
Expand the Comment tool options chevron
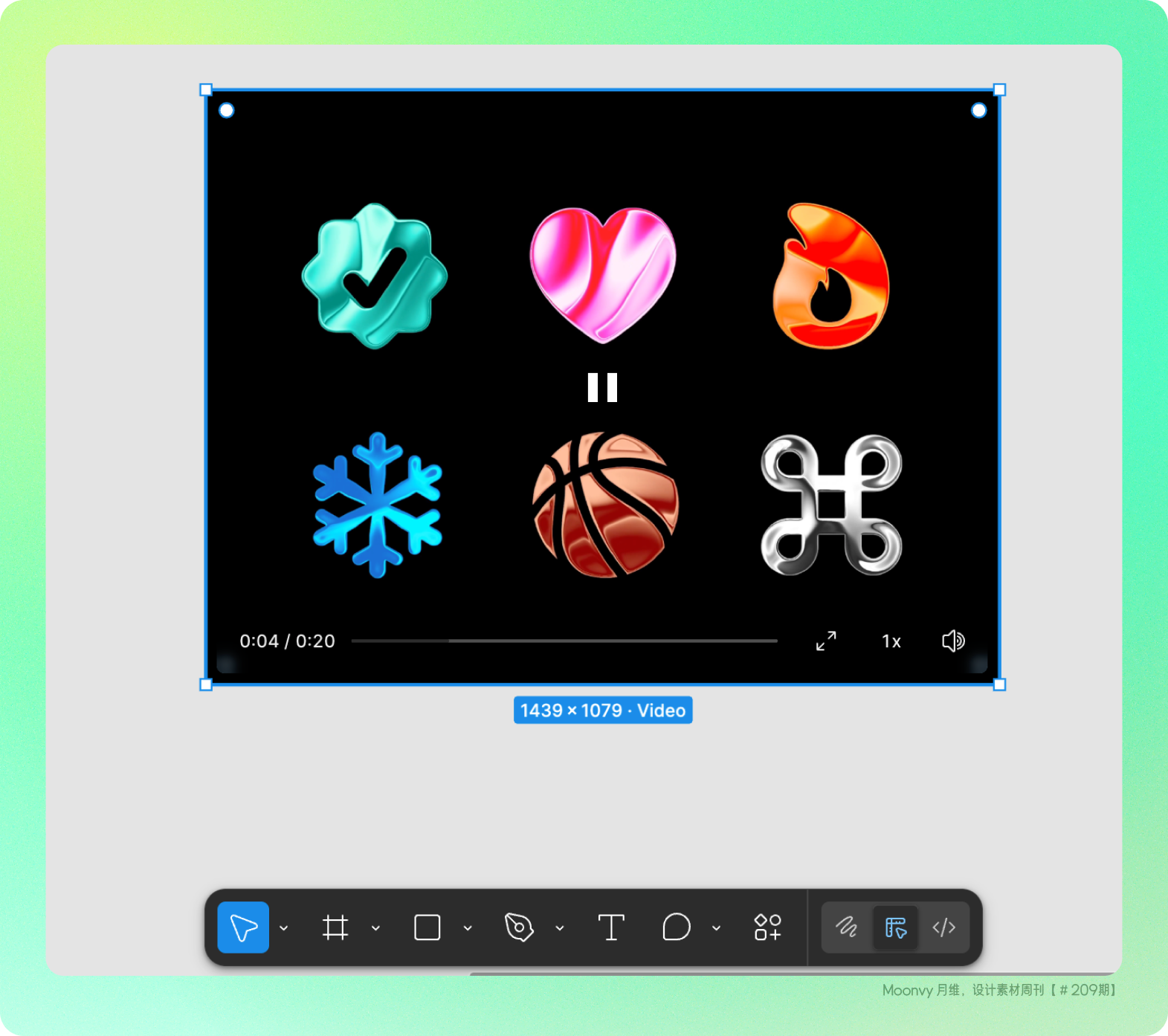(x=717, y=928)
